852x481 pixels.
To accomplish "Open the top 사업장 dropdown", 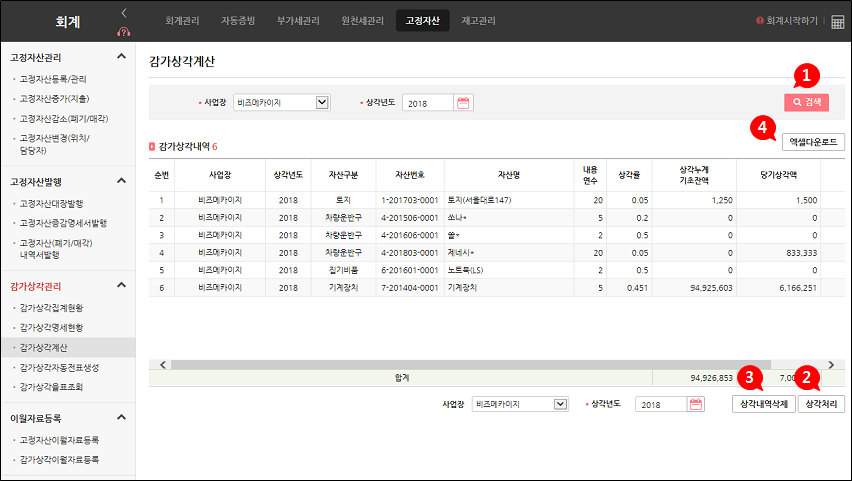I will pos(281,102).
